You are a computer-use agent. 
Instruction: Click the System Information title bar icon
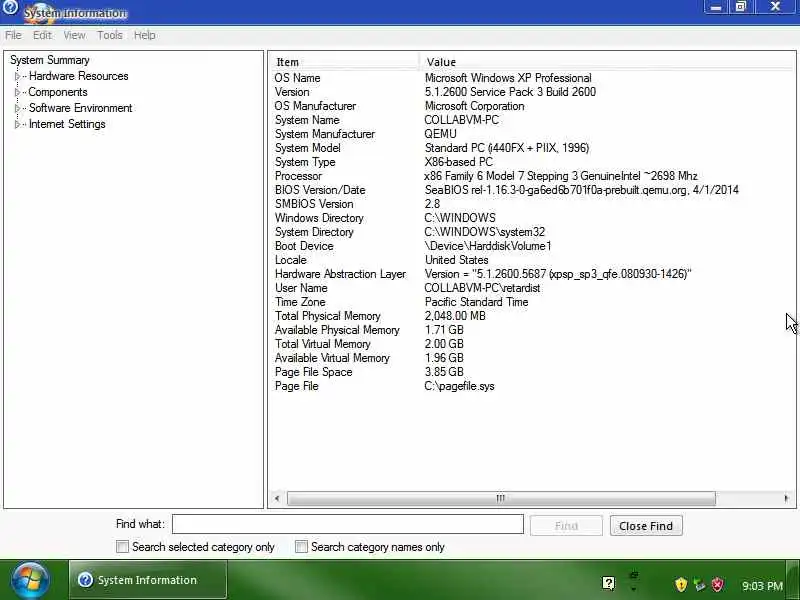10,7
